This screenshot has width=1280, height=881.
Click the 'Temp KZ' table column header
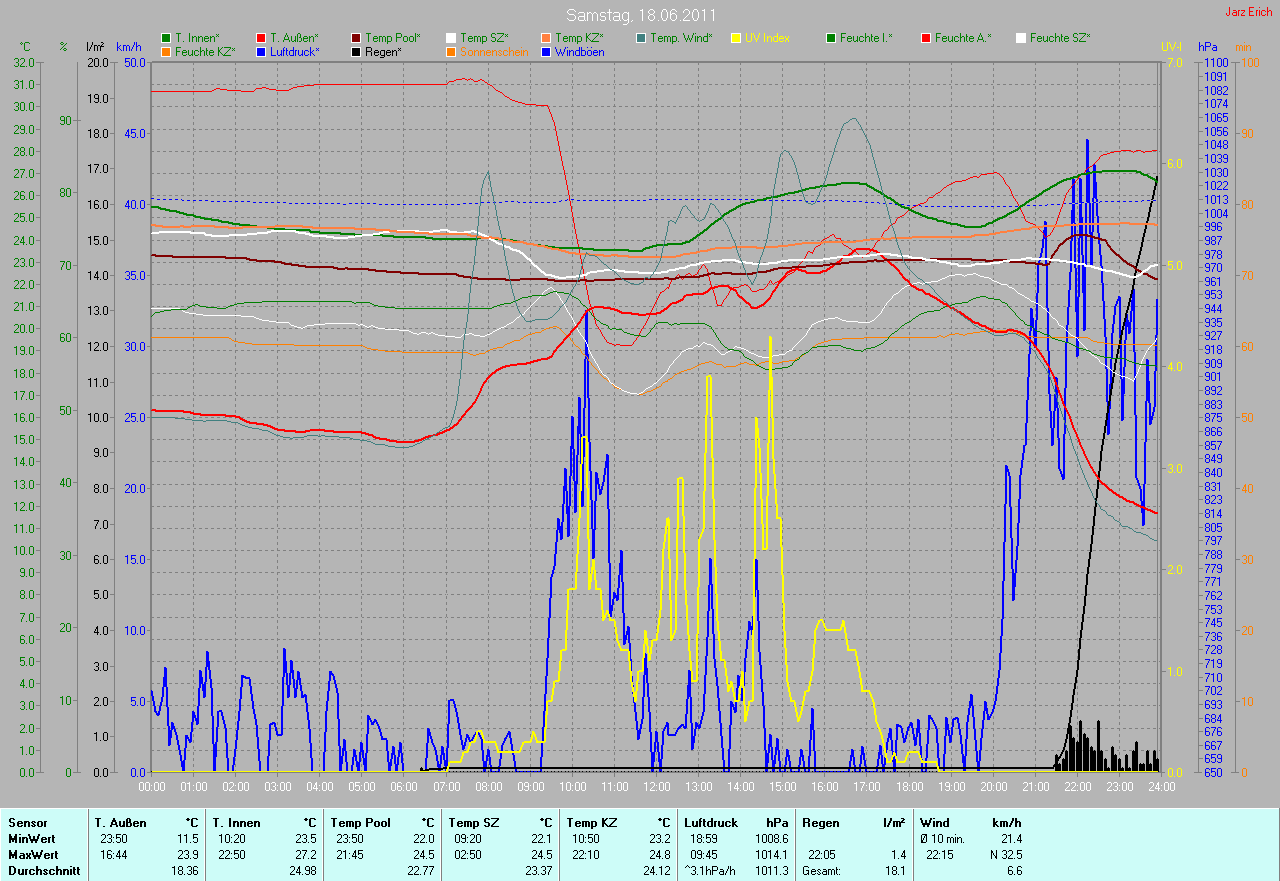click(590, 823)
